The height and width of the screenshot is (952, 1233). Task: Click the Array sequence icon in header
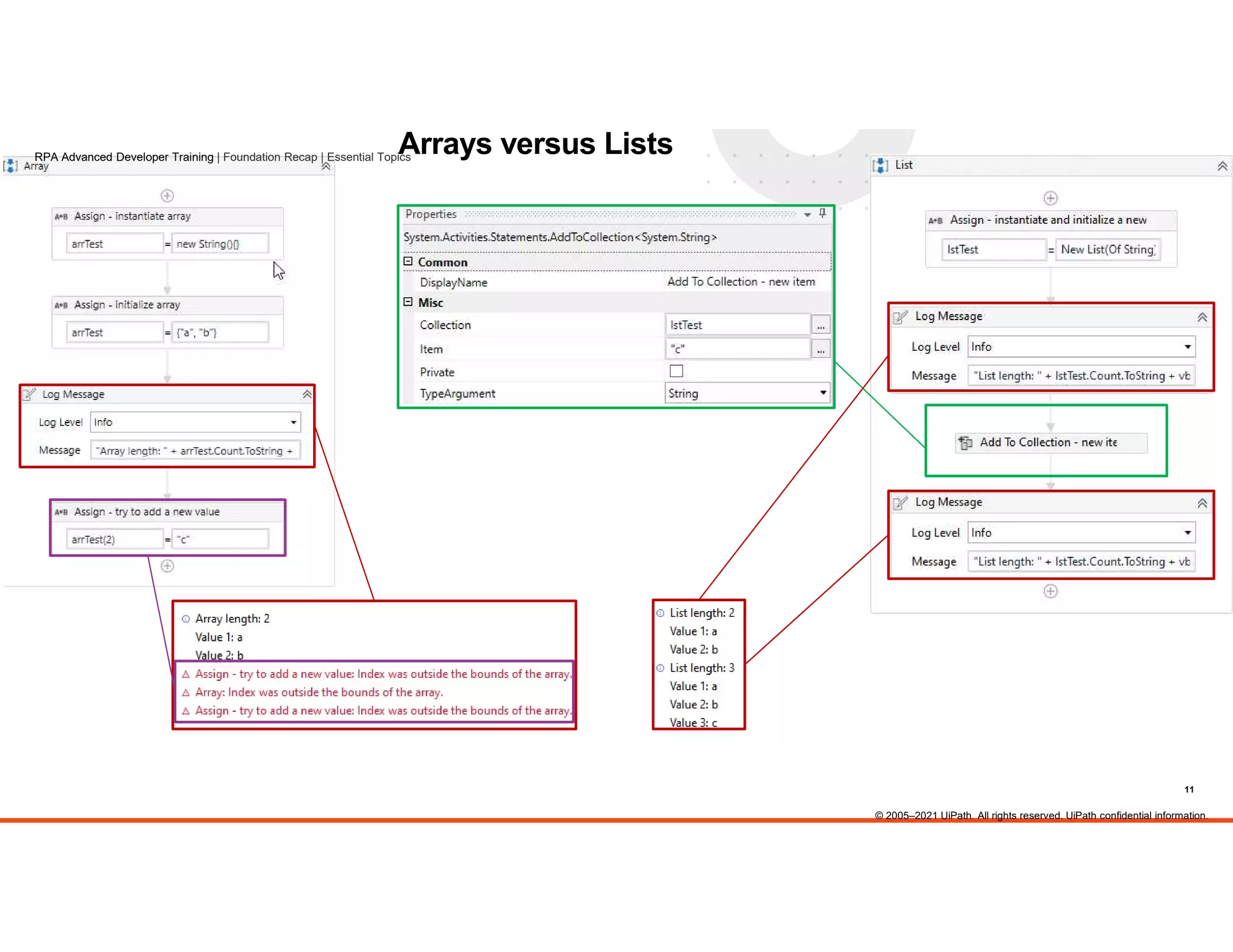(10, 165)
